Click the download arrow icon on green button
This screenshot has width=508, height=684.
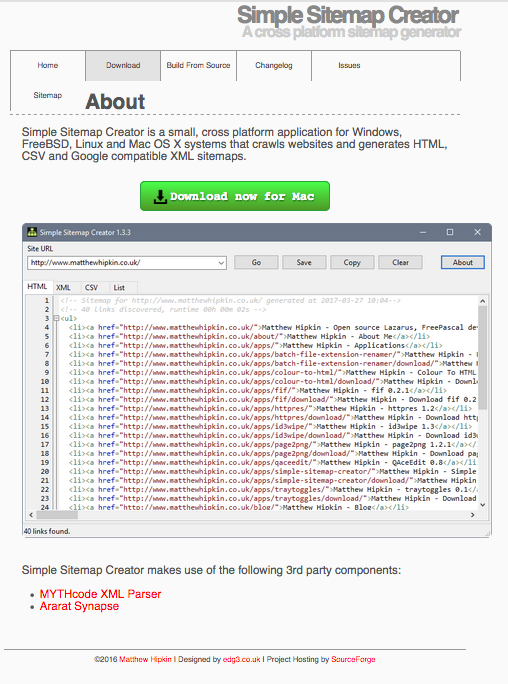coord(160,197)
